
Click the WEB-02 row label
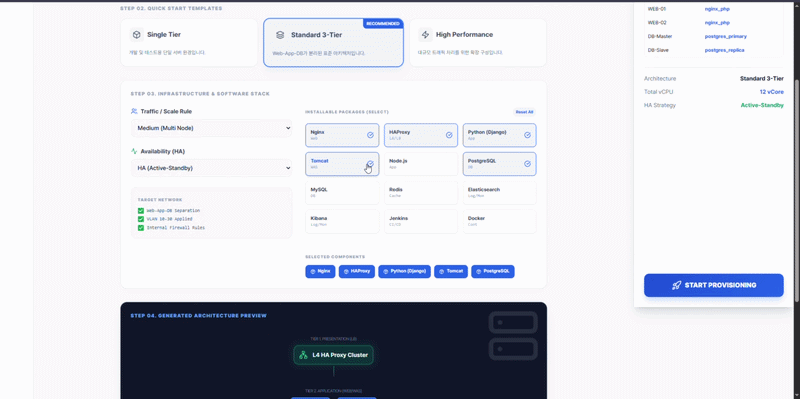pos(657,22)
